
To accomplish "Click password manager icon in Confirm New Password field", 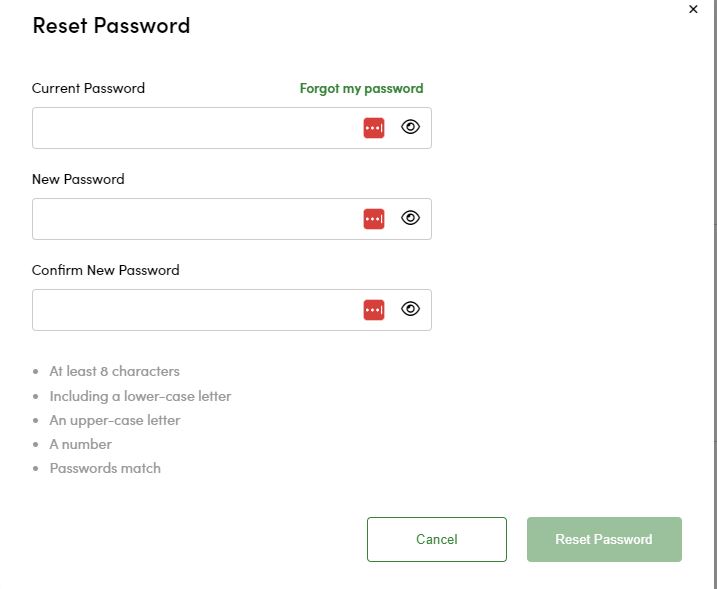I will tap(373, 310).
